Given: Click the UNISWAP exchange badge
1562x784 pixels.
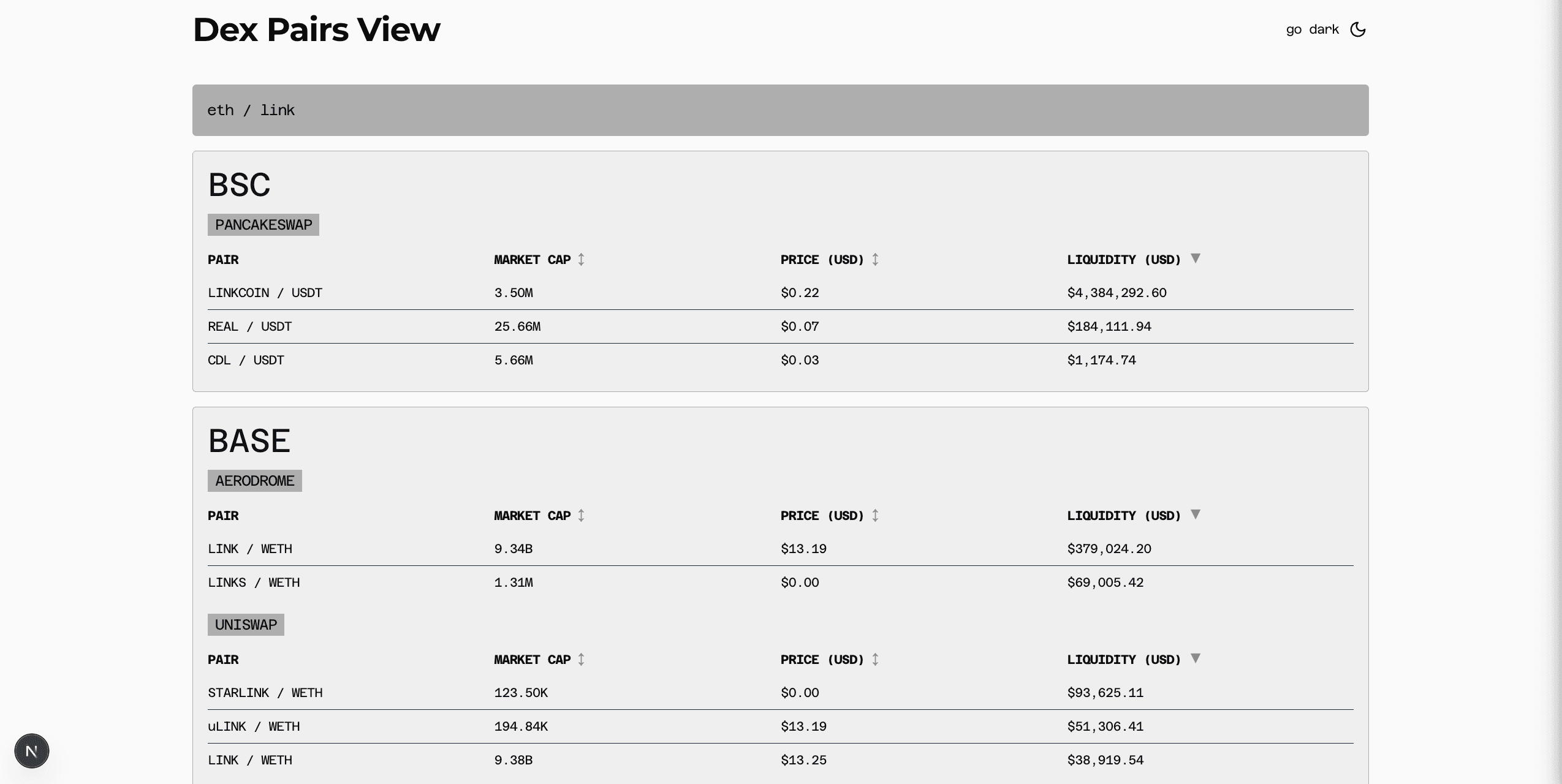Looking at the screenshot, I should 246,625.
